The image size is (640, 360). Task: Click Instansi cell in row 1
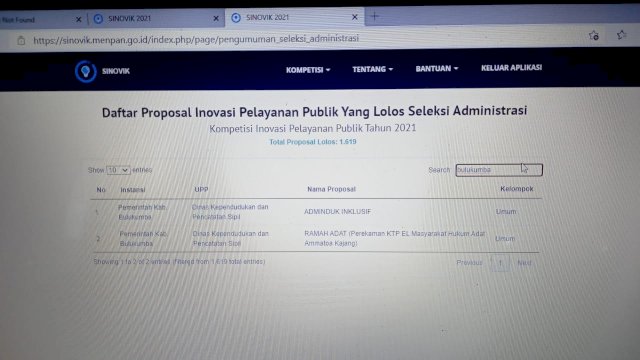[x=142, y=212]
